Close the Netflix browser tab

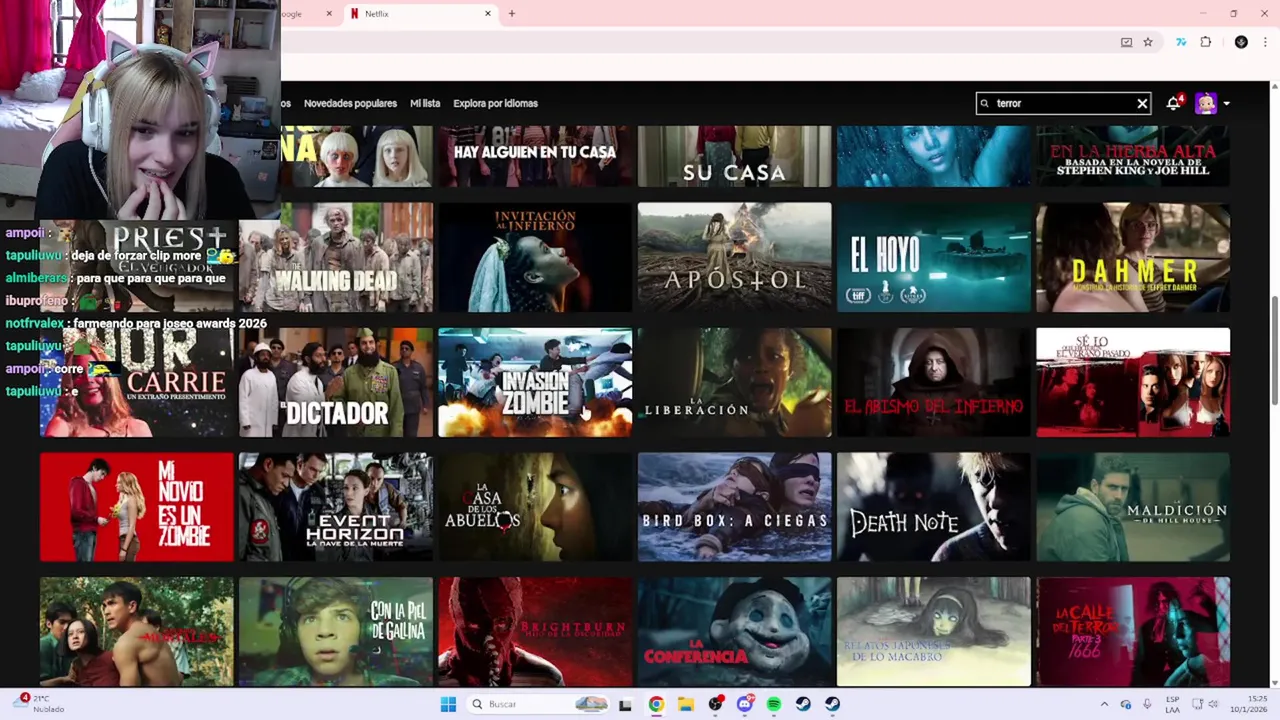point(488,14)
